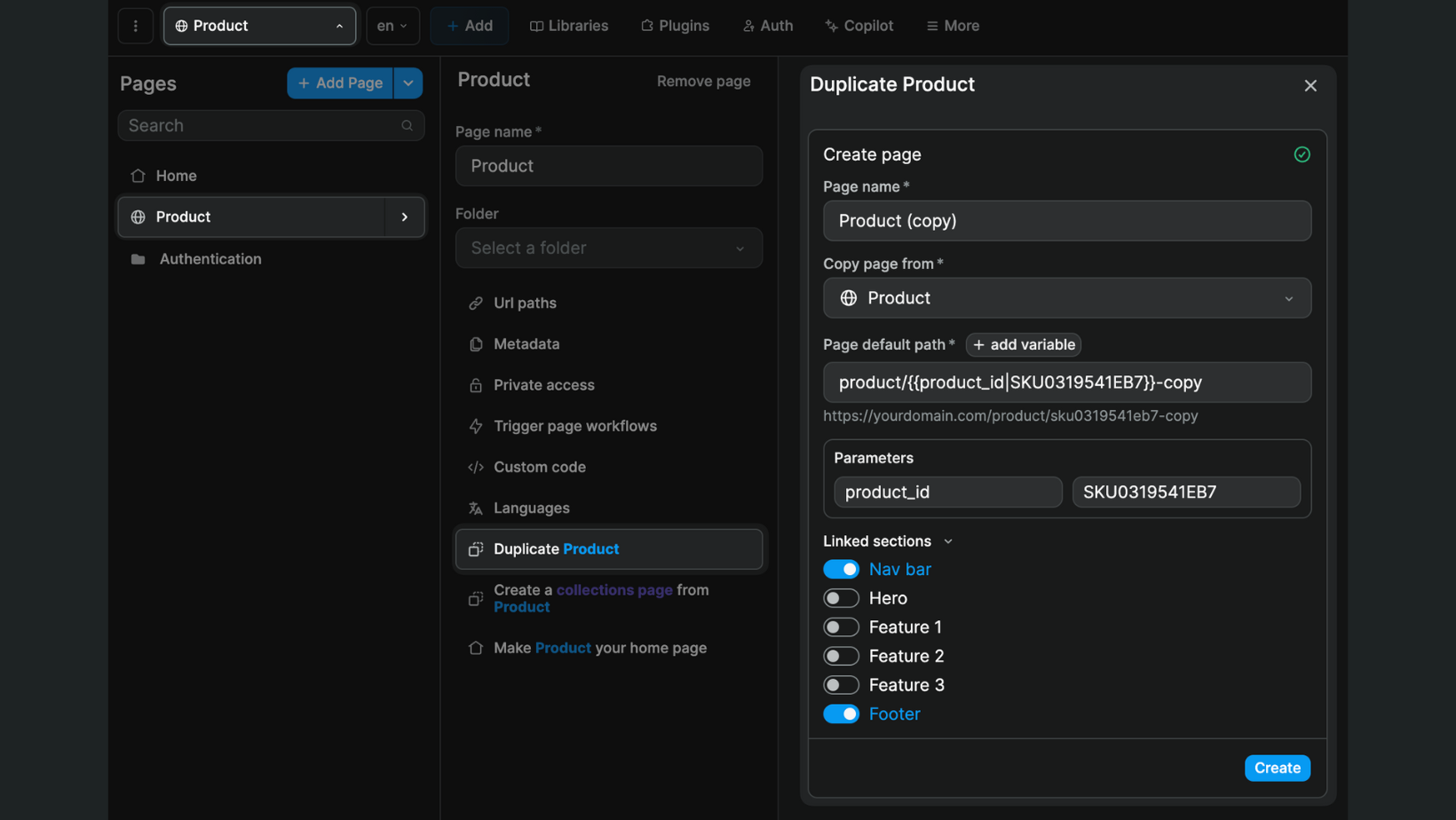Enable the Hero linked section
This screenshot has width=1456, height=820.
pos(841,597)
